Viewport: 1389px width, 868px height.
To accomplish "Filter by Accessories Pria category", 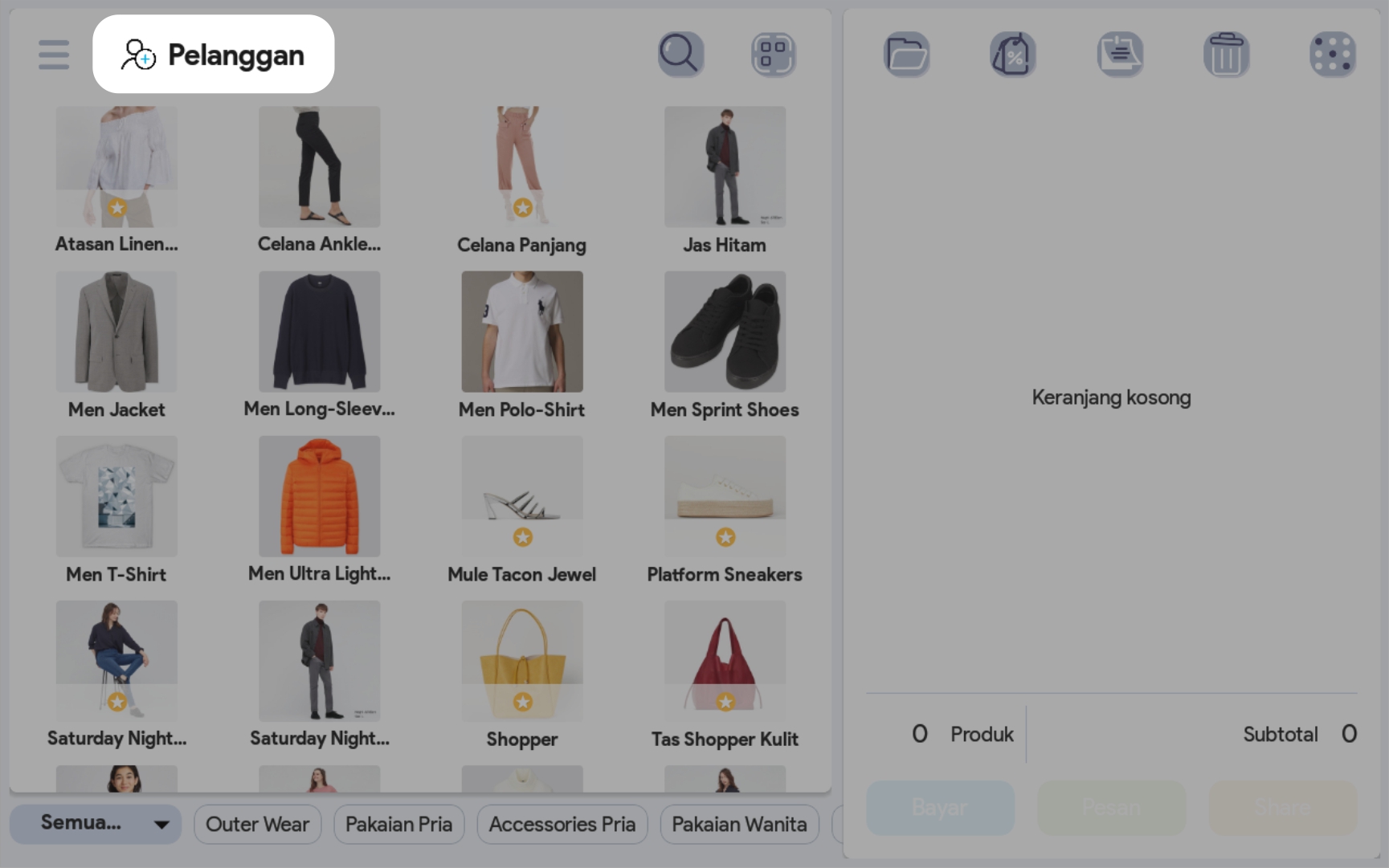I will (x=562, y=825).
